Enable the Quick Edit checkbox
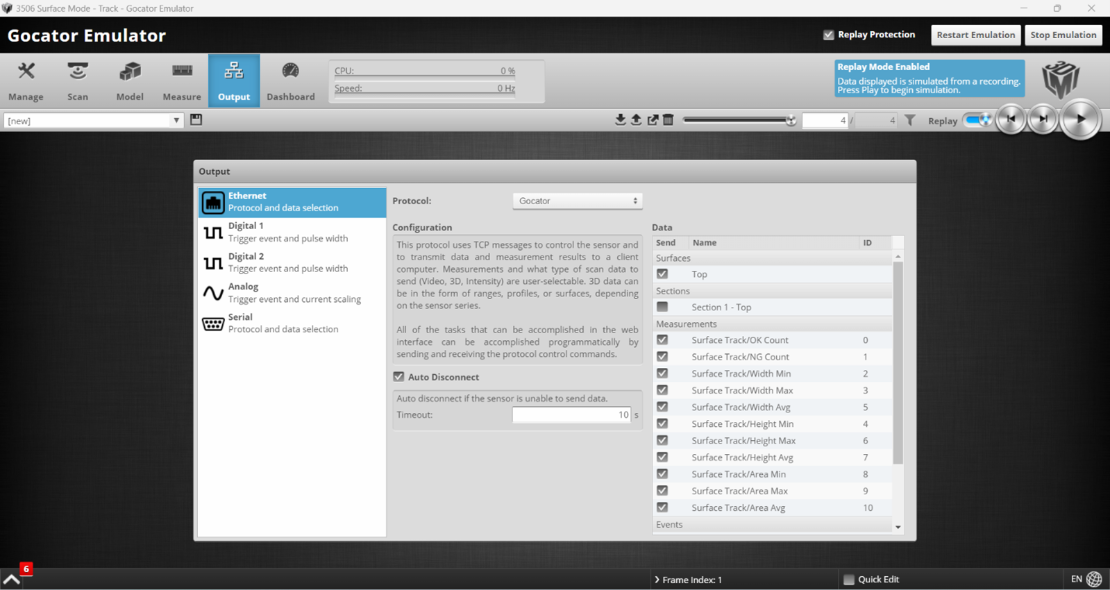This screenshot has height=590, width=1110. [849, 579]
